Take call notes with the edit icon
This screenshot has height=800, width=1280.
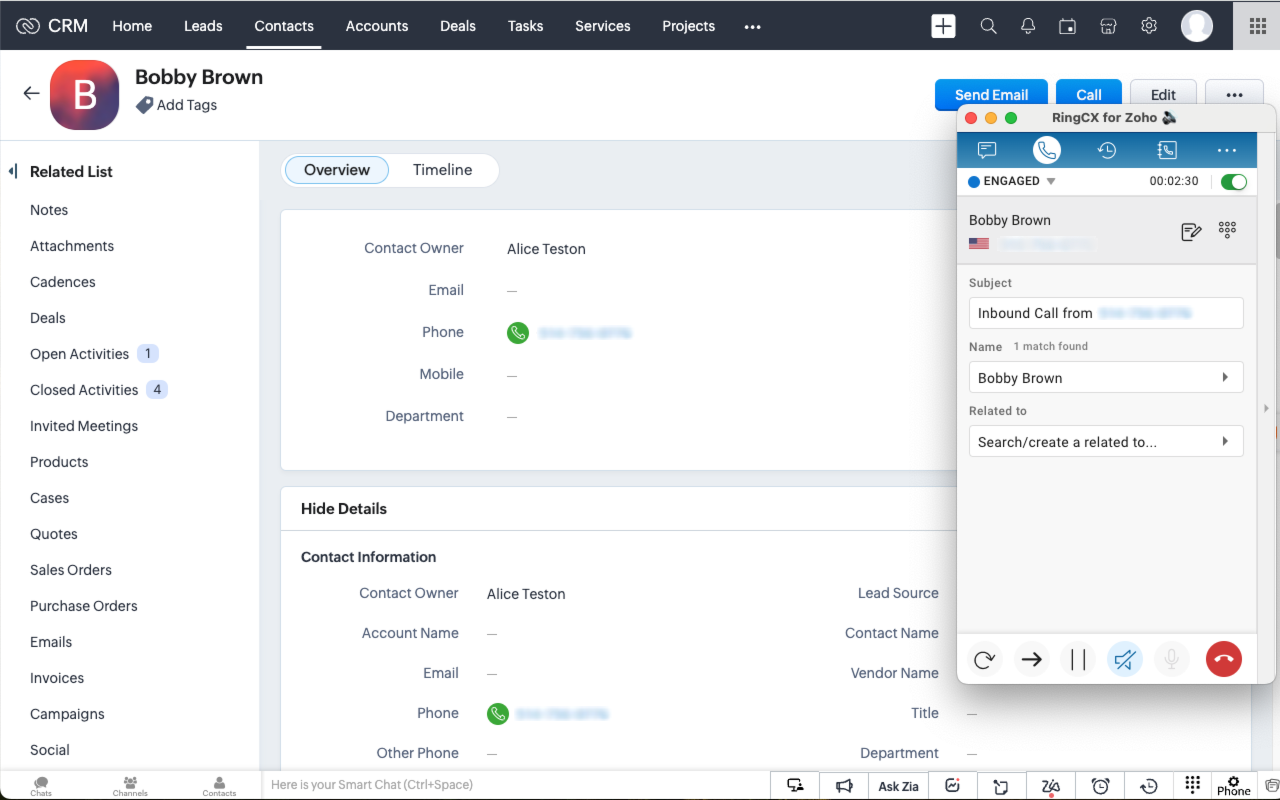pyautogui.click(x=1190, y=230)
